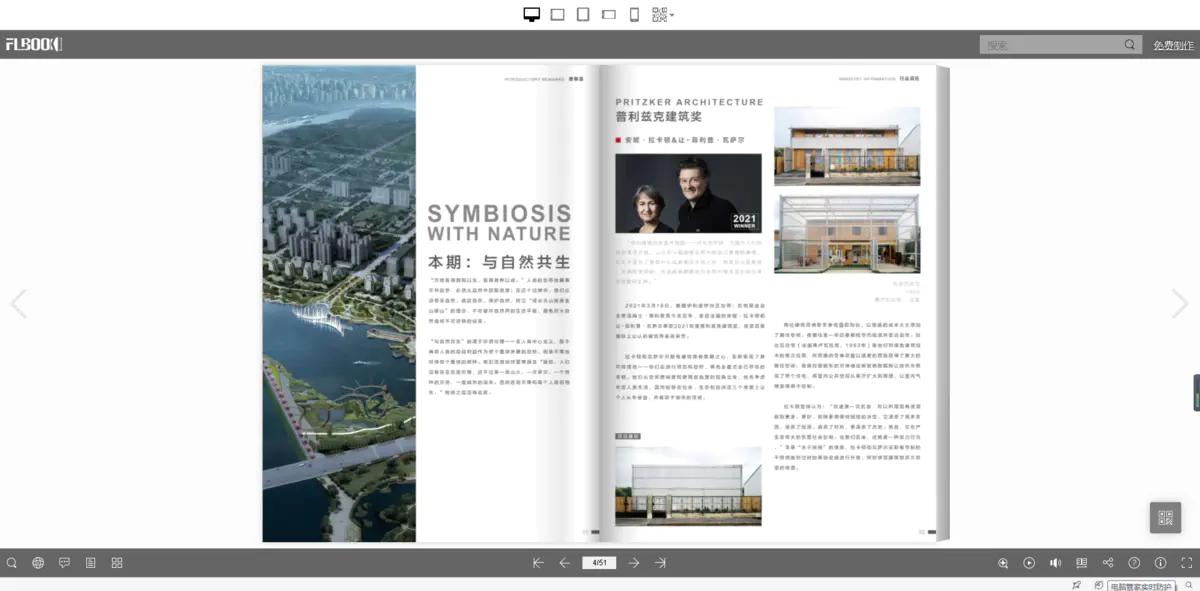The image size is (1200, 591).
Task: Go to previous page with left arrow
Action: point(18,304)
